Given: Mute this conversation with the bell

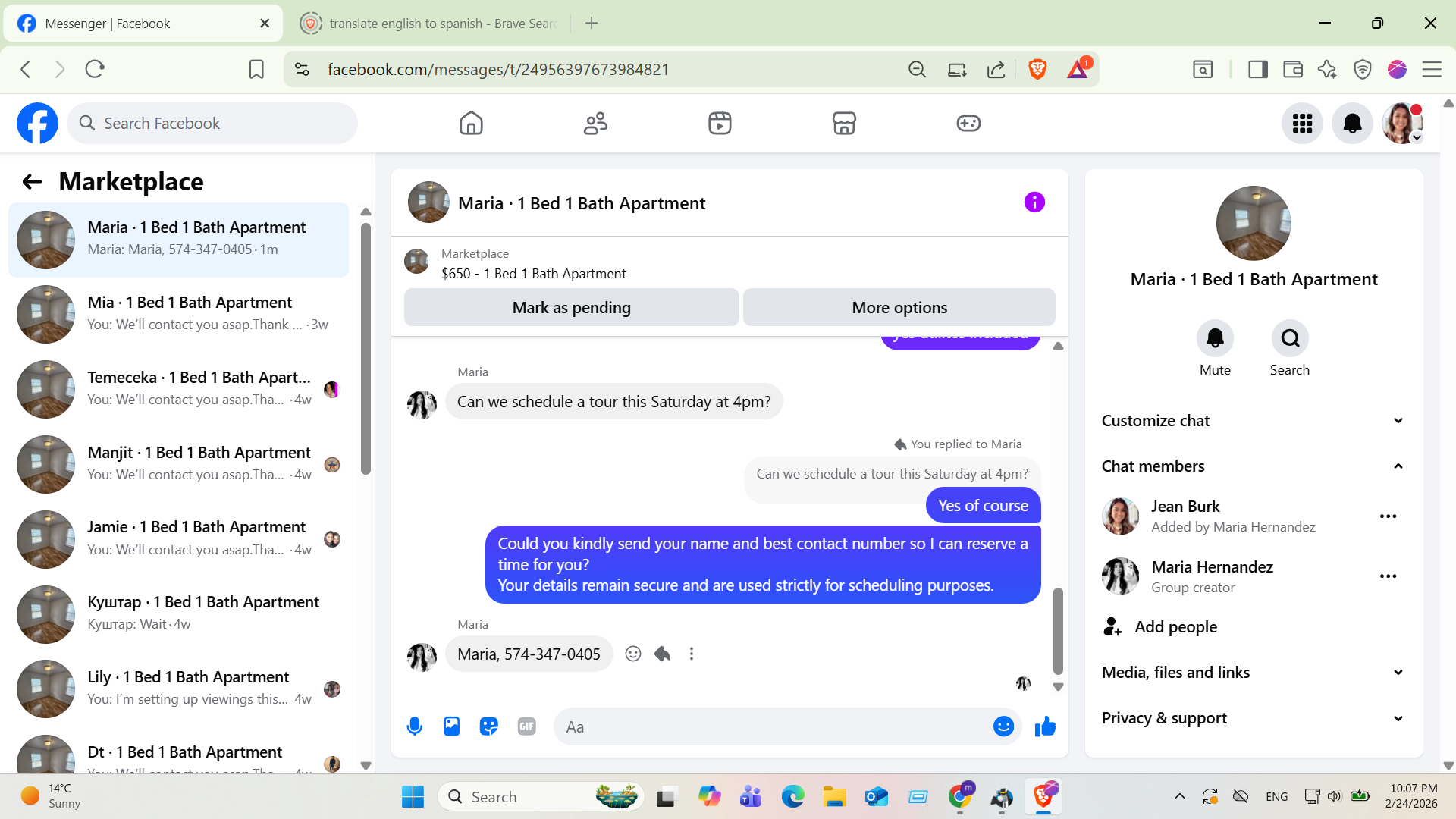Looking at the screenshot, I should (x=1215, y=338).
